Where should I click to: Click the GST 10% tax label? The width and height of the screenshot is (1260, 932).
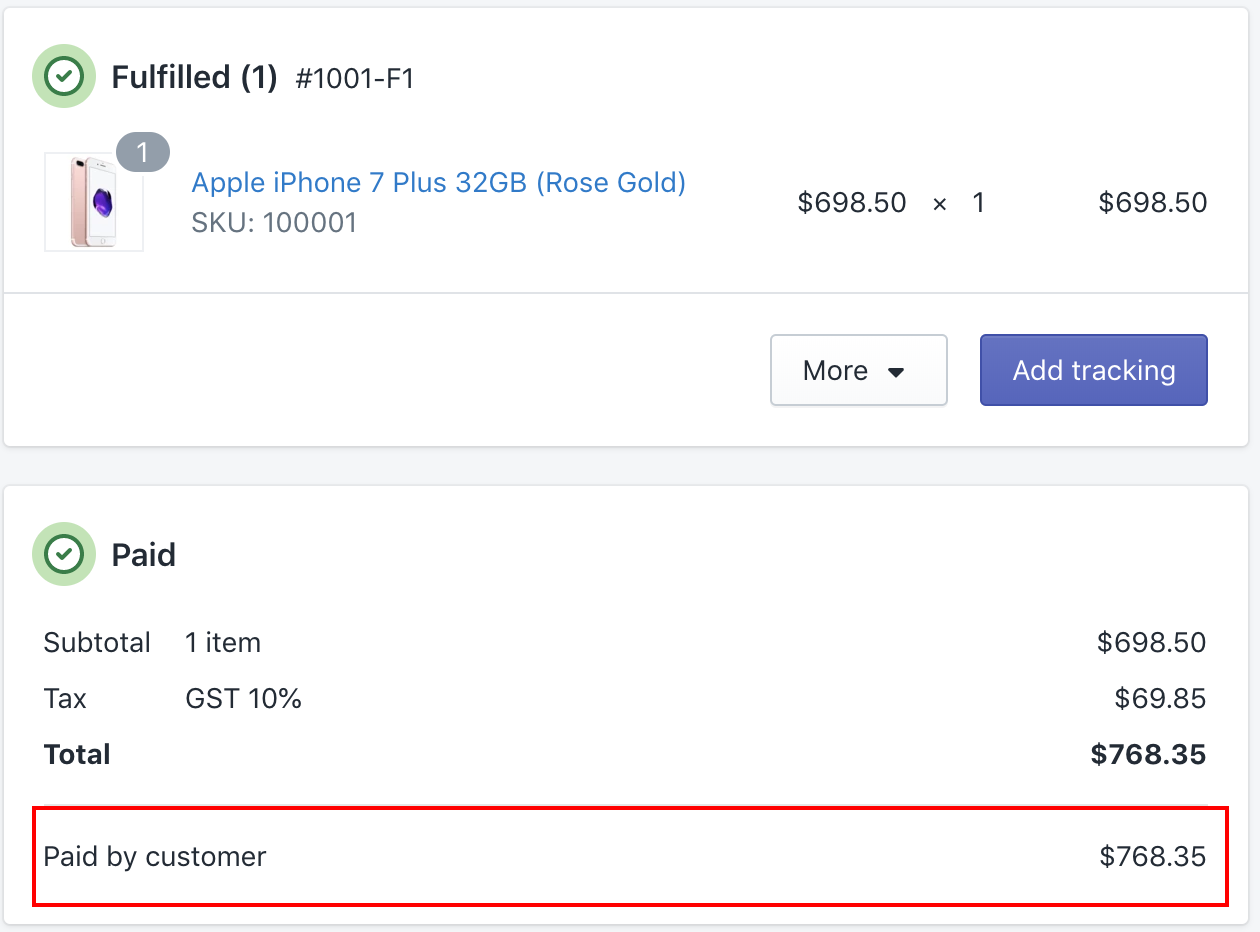coord(243,698)
